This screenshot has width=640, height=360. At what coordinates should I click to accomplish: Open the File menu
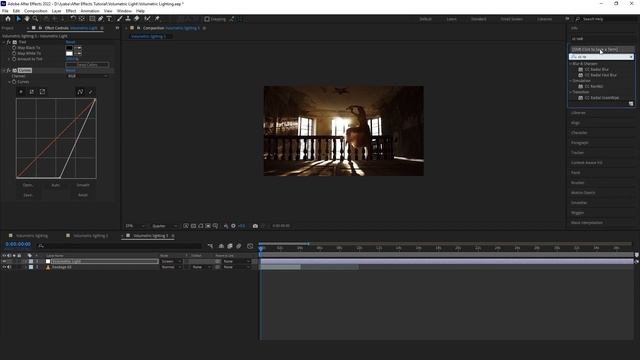pyautogui.click(x=5, y=11)
